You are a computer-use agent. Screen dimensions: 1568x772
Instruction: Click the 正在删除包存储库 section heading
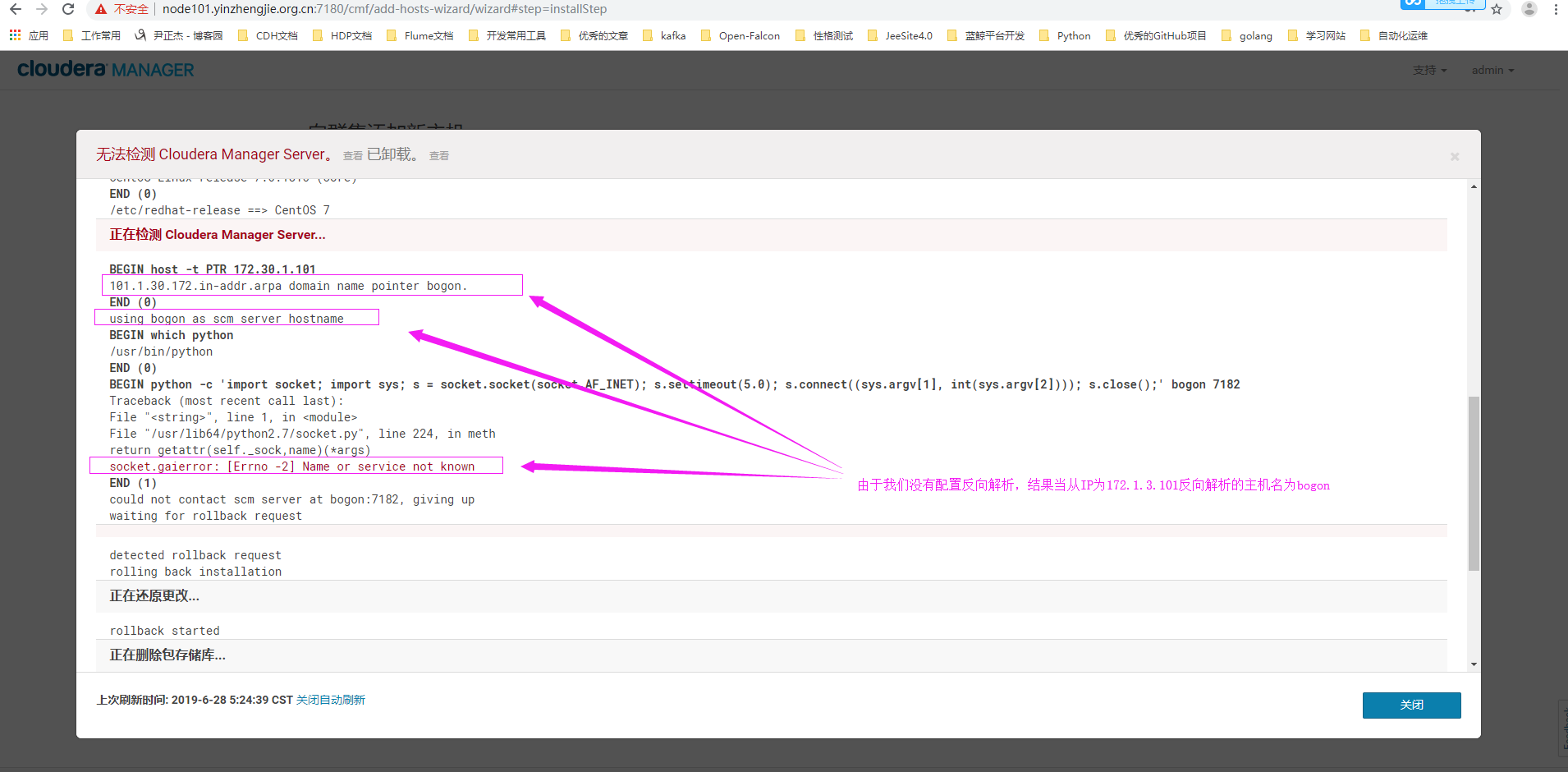pyautogui.click(x=167, y=655)
